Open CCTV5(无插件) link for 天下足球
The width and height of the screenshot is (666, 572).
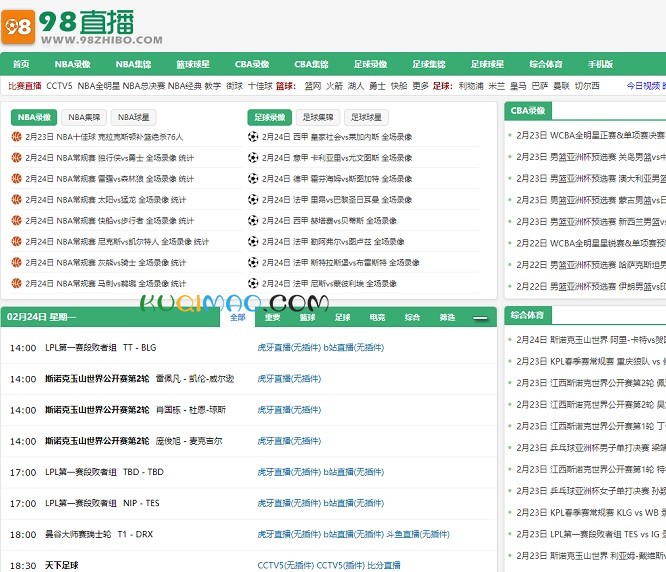pyautogui.click(x=286, y=565)
